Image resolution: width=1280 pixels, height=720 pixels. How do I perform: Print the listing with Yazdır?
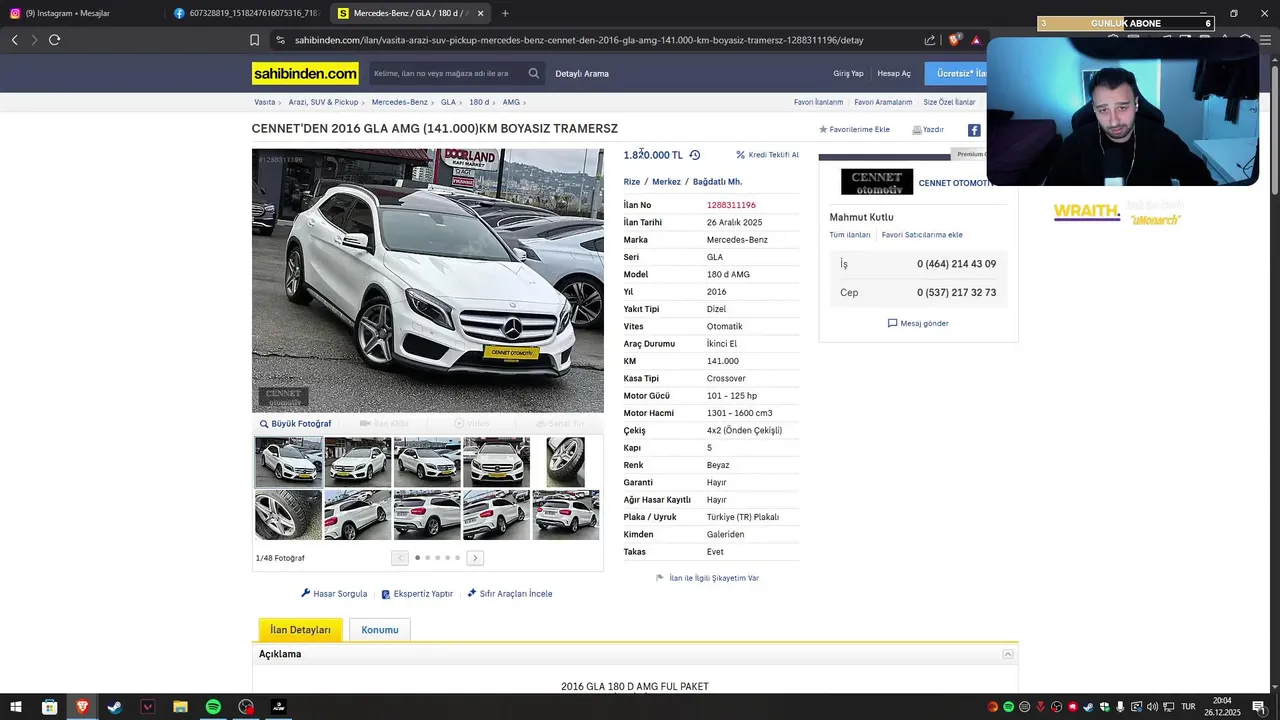coord(928,130)
